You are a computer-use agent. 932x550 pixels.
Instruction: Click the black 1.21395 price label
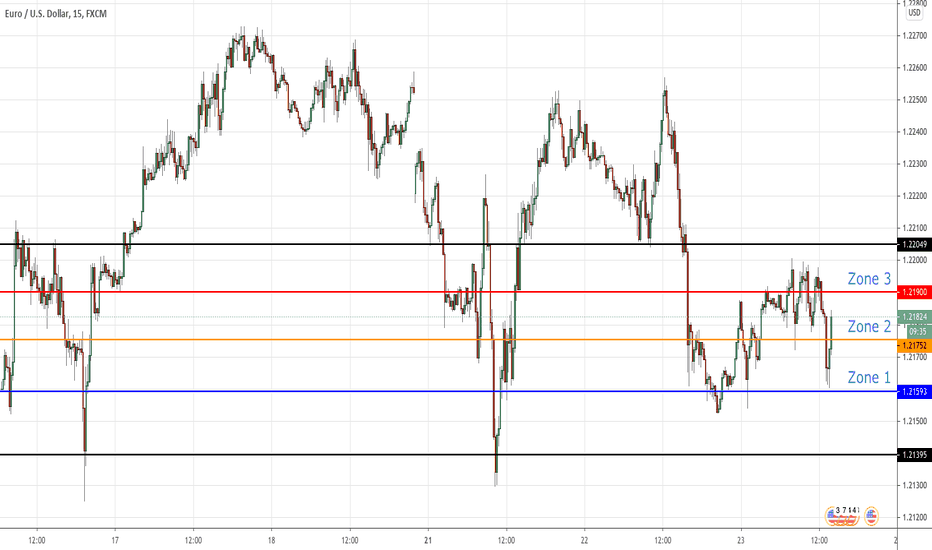[x=914, y=455]
